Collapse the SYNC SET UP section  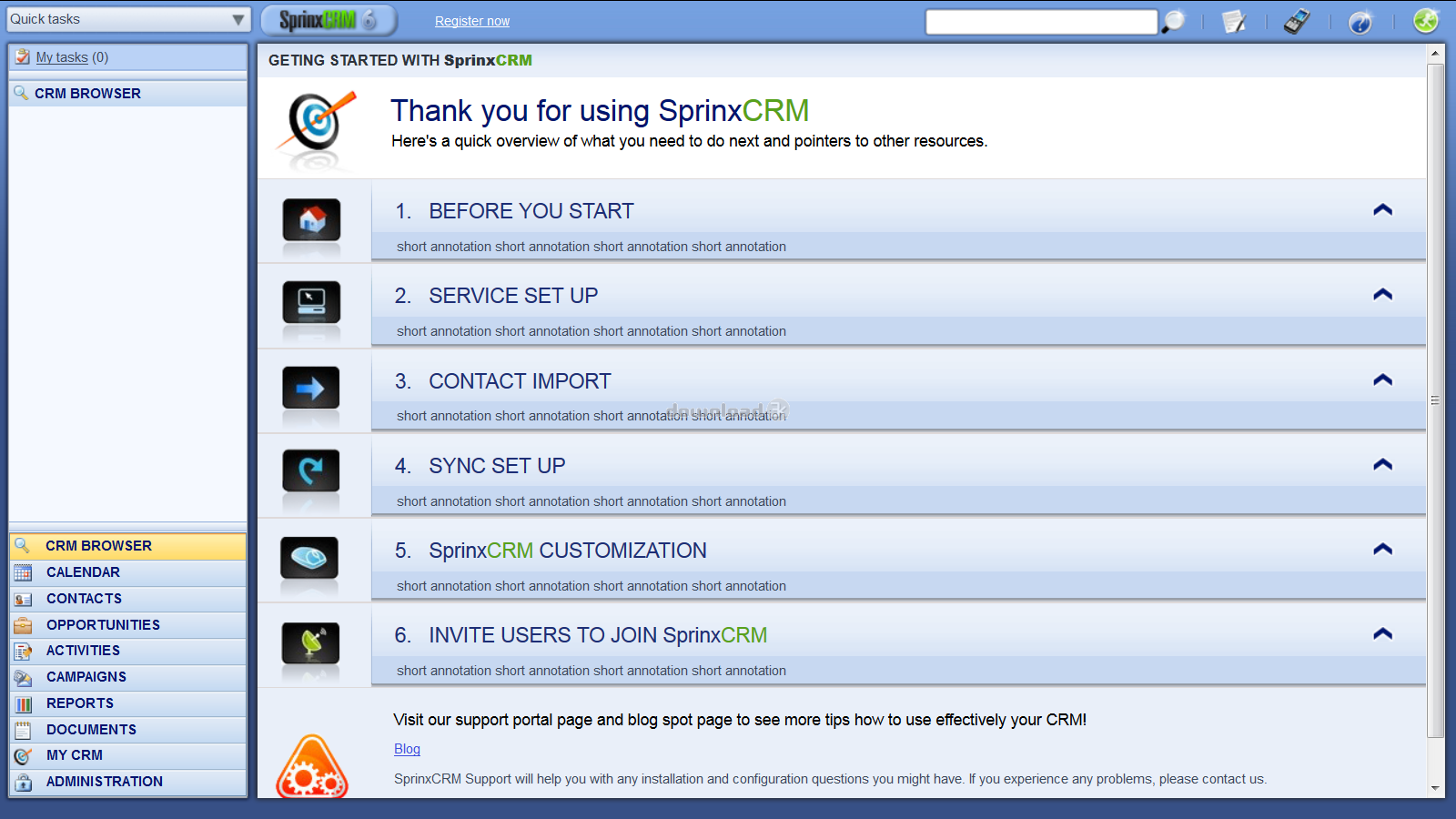1382,465
